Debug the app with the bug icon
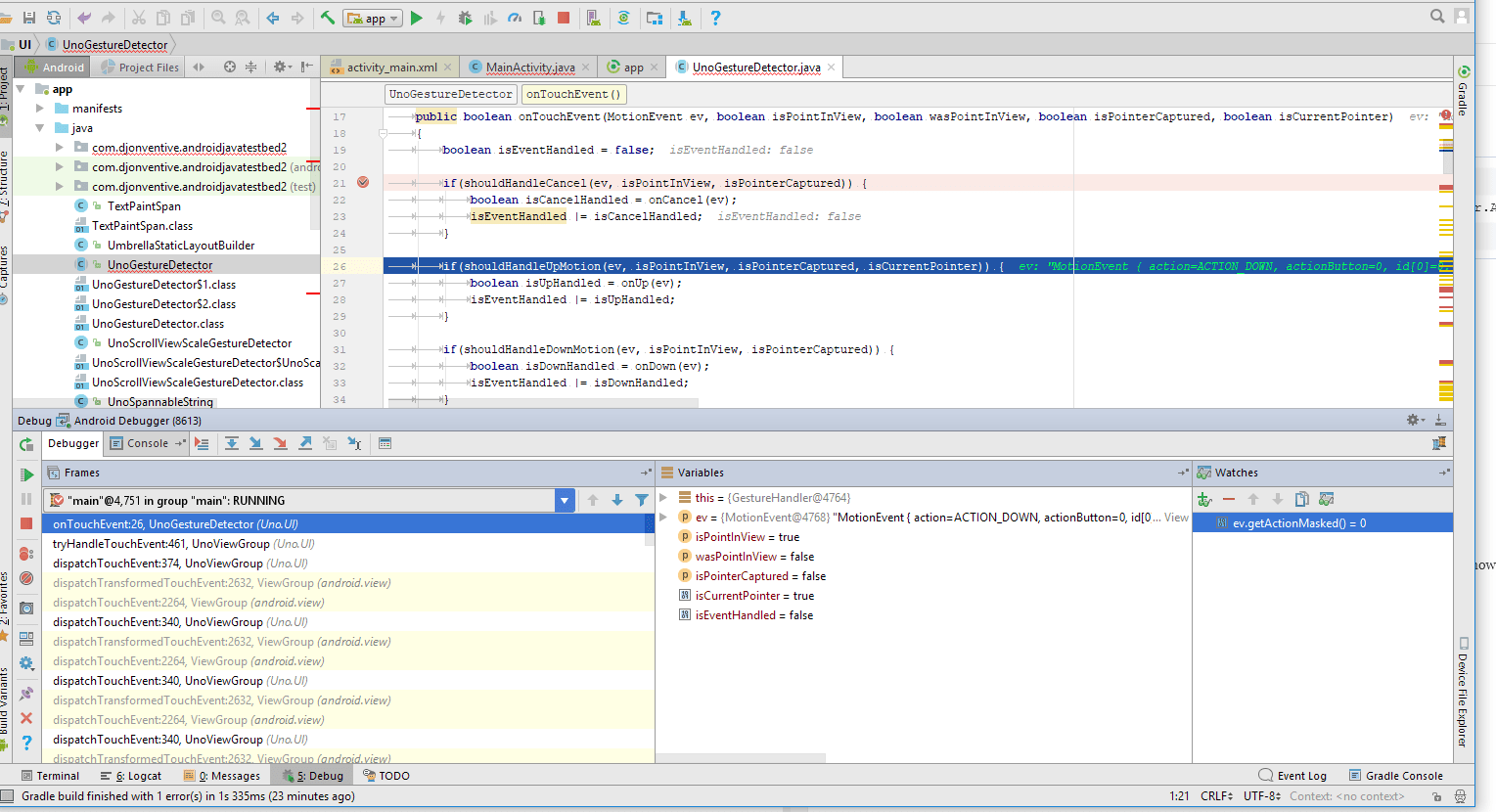The height and width of the screenshot is (812, 1496). point(465,17)
